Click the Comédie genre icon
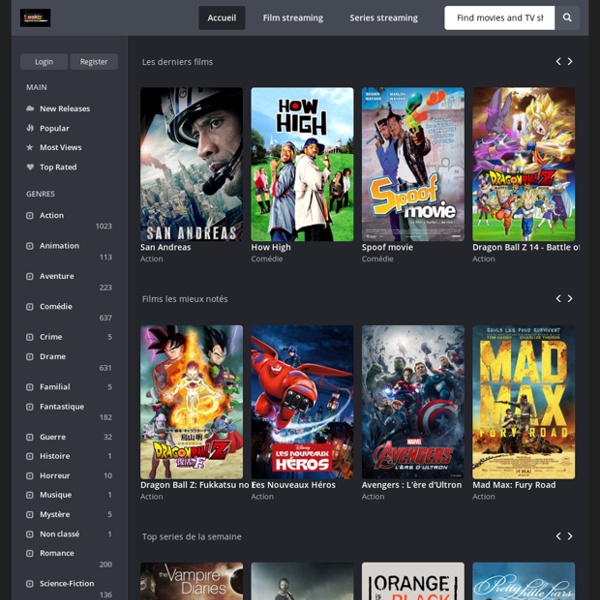Image resolution: width=600 pixels, height=600 pixels. (29, 307)
